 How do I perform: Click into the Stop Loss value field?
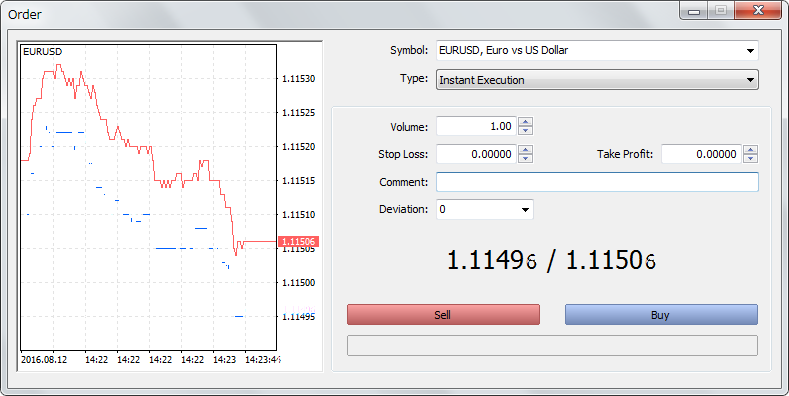[x=476, y=154]
